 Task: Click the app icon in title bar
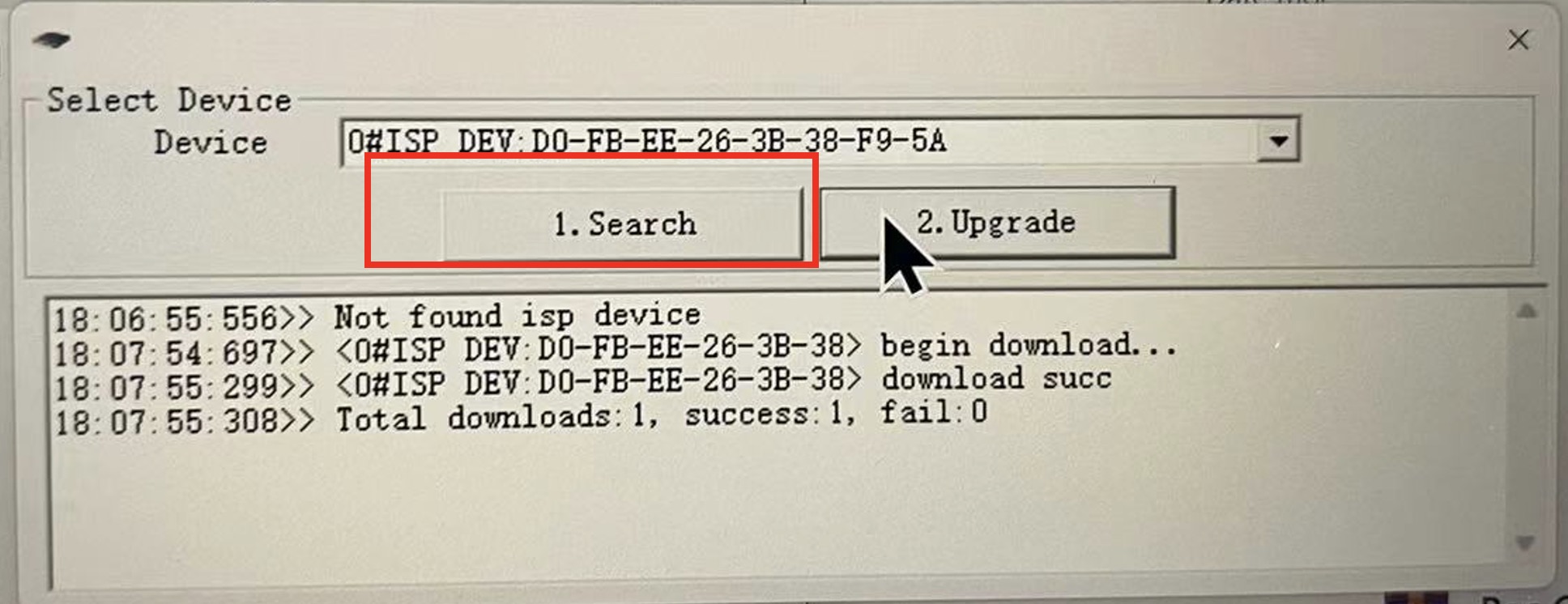(52, 40)
